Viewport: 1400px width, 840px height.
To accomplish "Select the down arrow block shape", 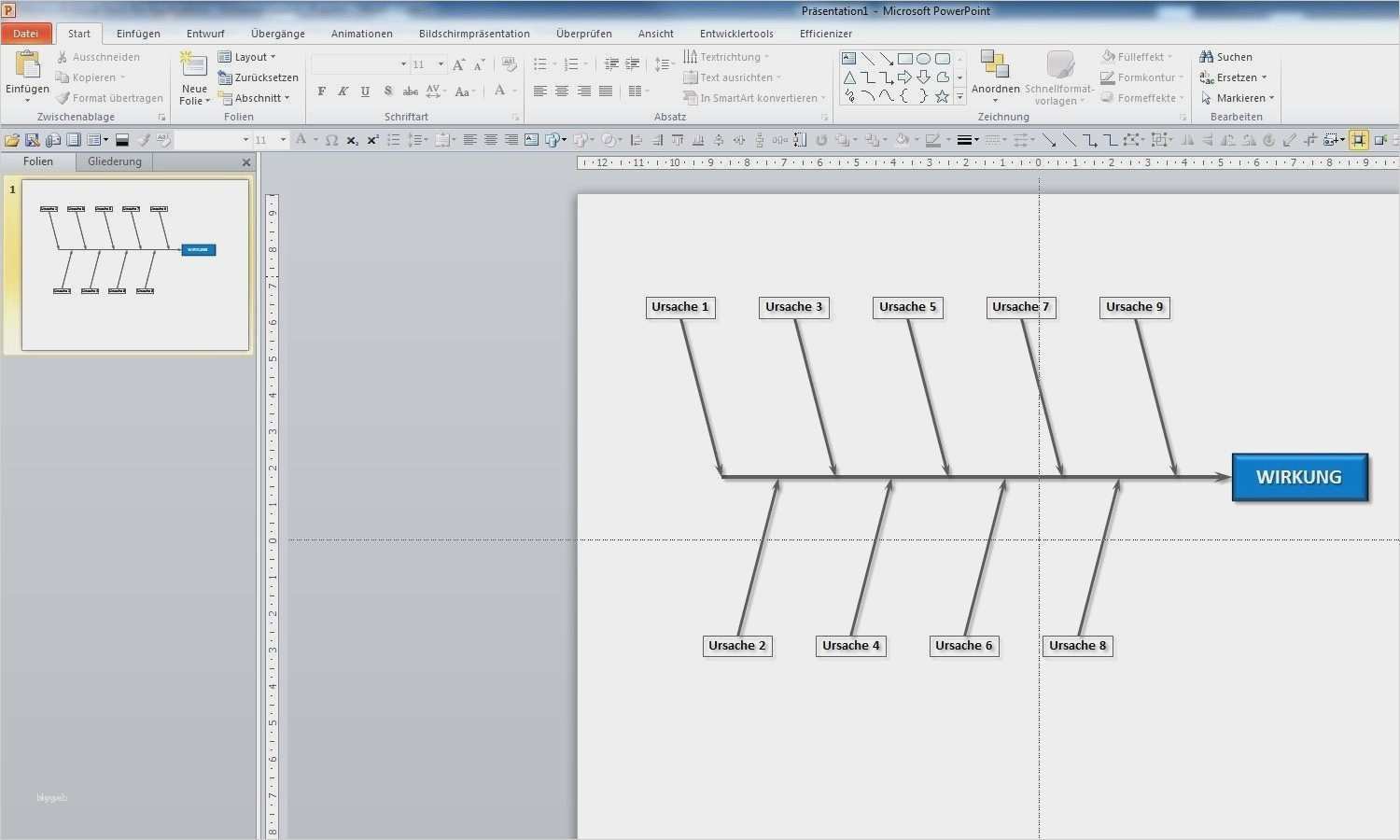I will pos(924,77).
